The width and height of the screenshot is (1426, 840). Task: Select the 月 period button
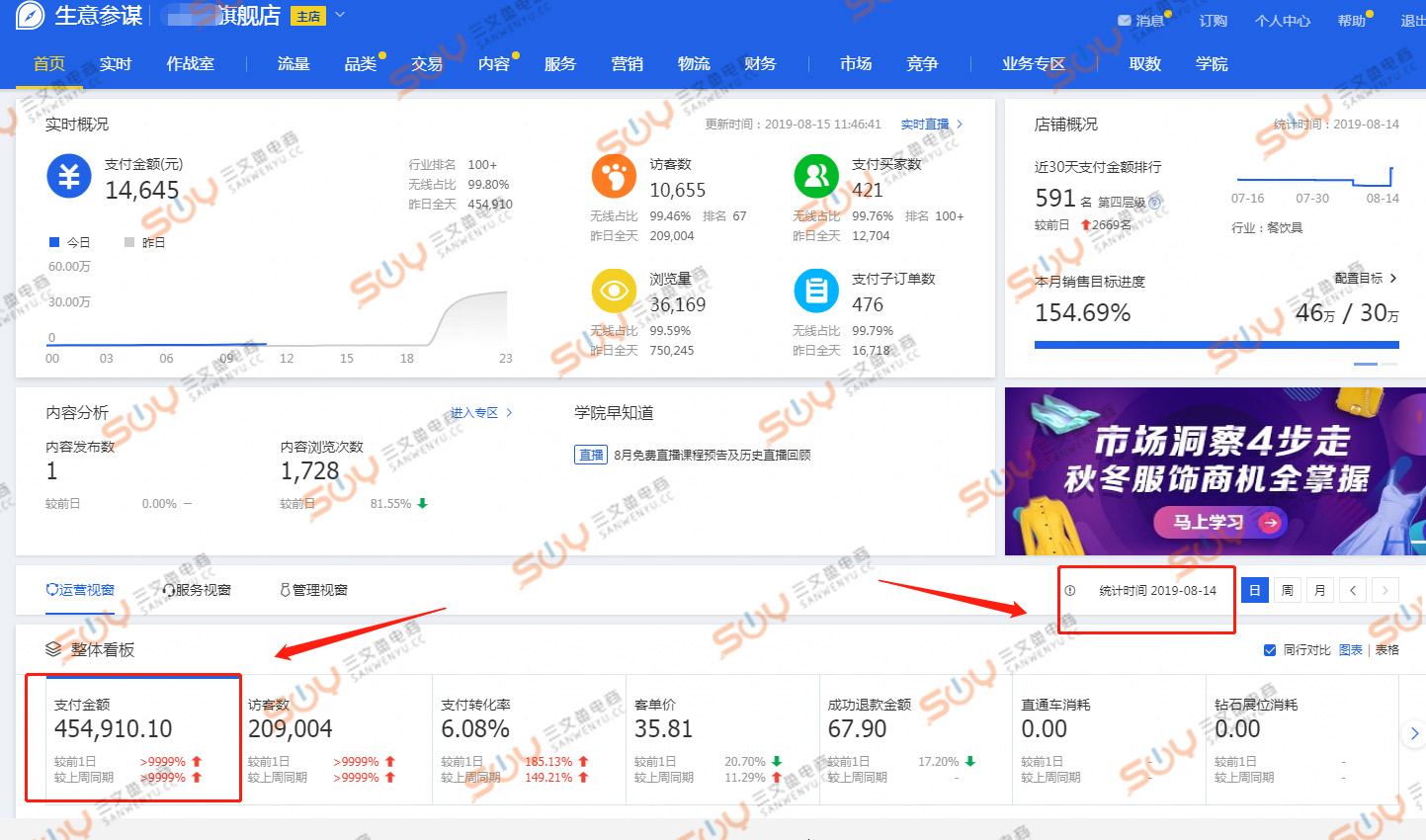click(1320, 590)
